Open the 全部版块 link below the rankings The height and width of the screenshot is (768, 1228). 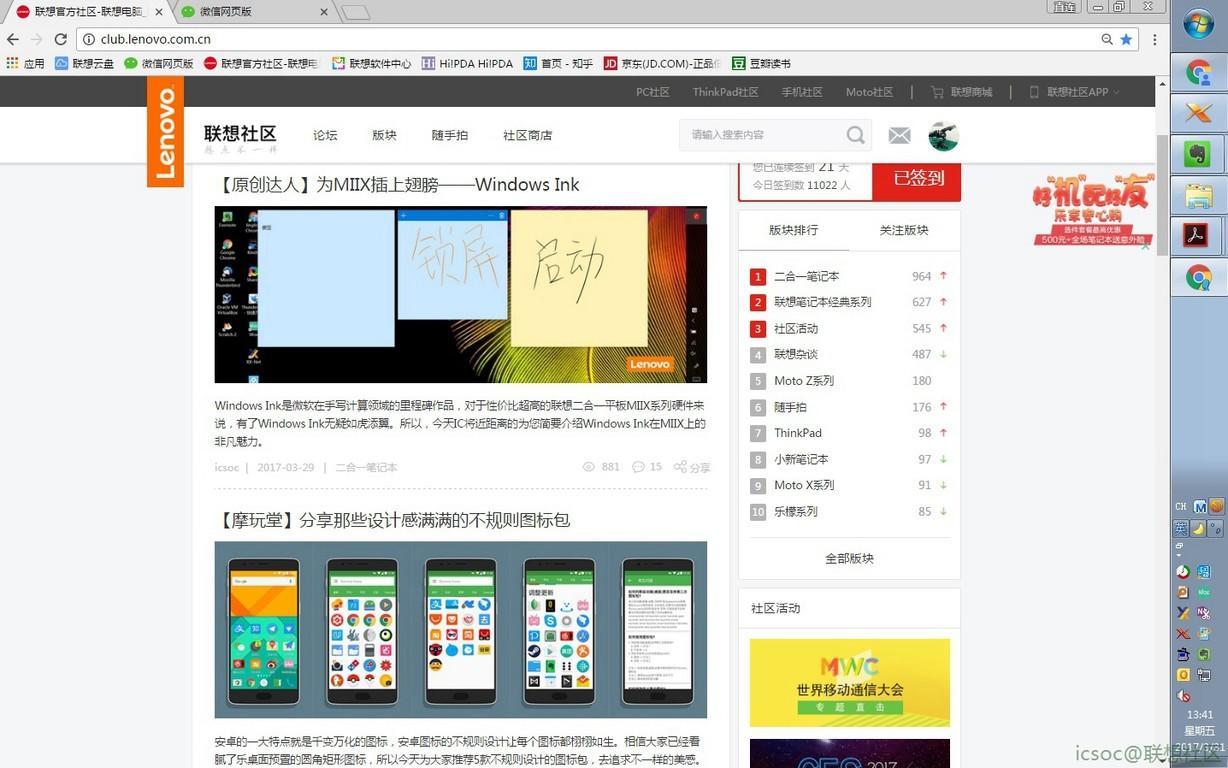[x=848, y=558]
